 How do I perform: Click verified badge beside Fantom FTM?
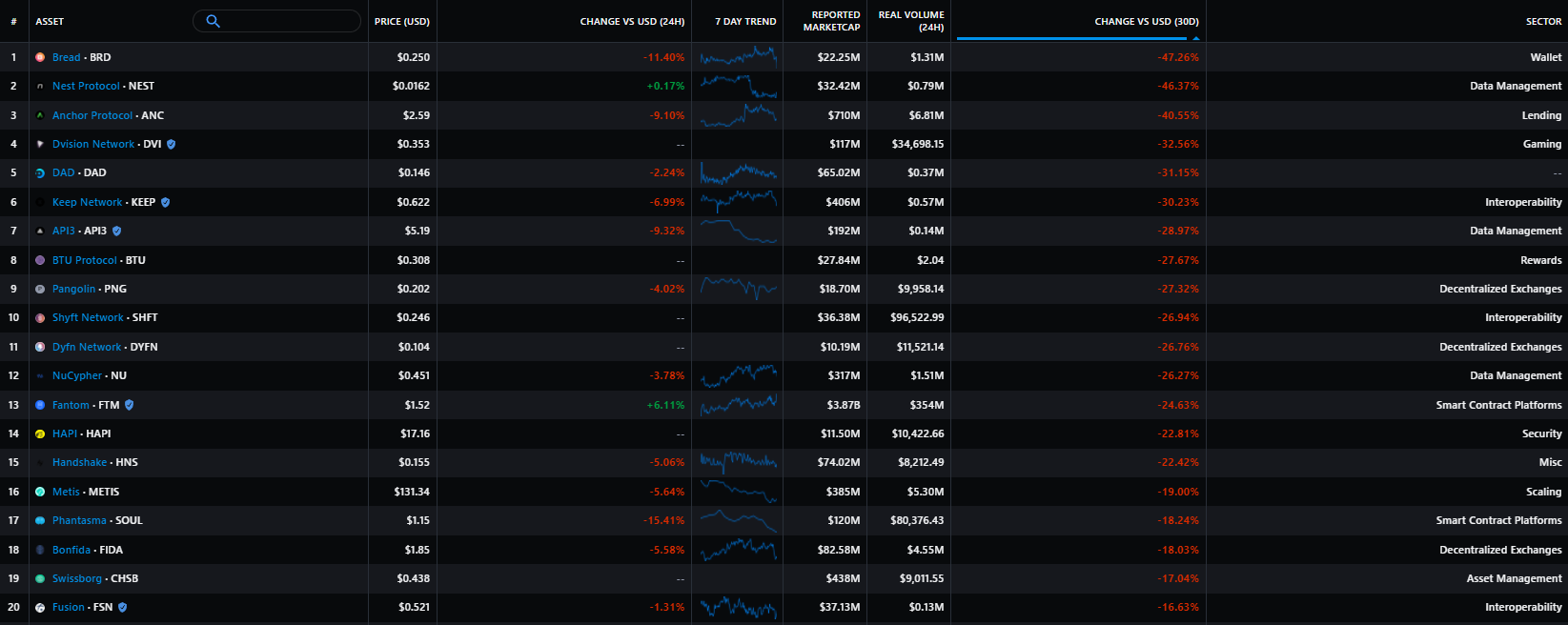[x=130, y=405]
